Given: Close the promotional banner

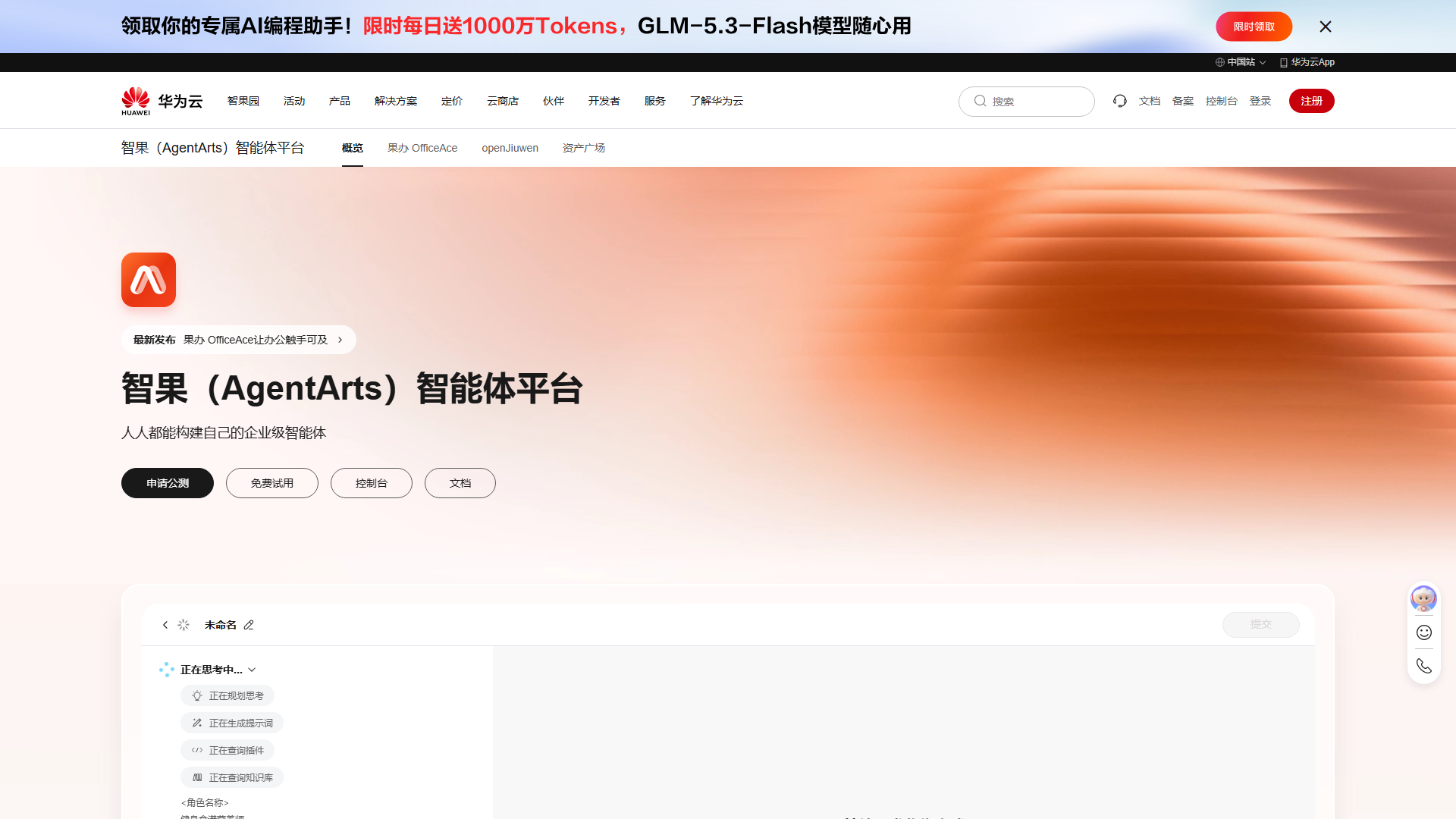Looking at the screenshot, I should 1325,27.
